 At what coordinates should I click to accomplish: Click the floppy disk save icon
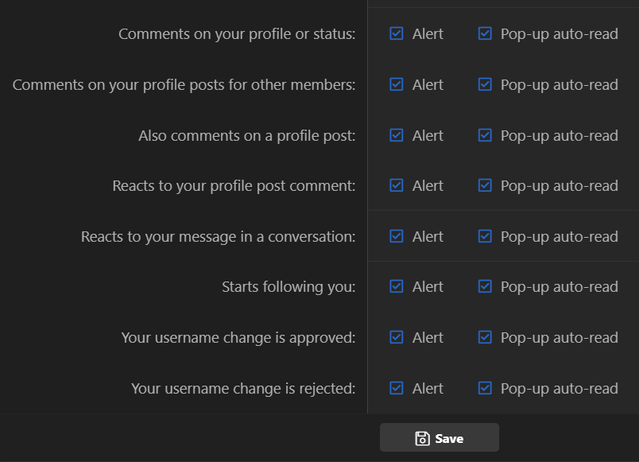click(x=422, y=439)
